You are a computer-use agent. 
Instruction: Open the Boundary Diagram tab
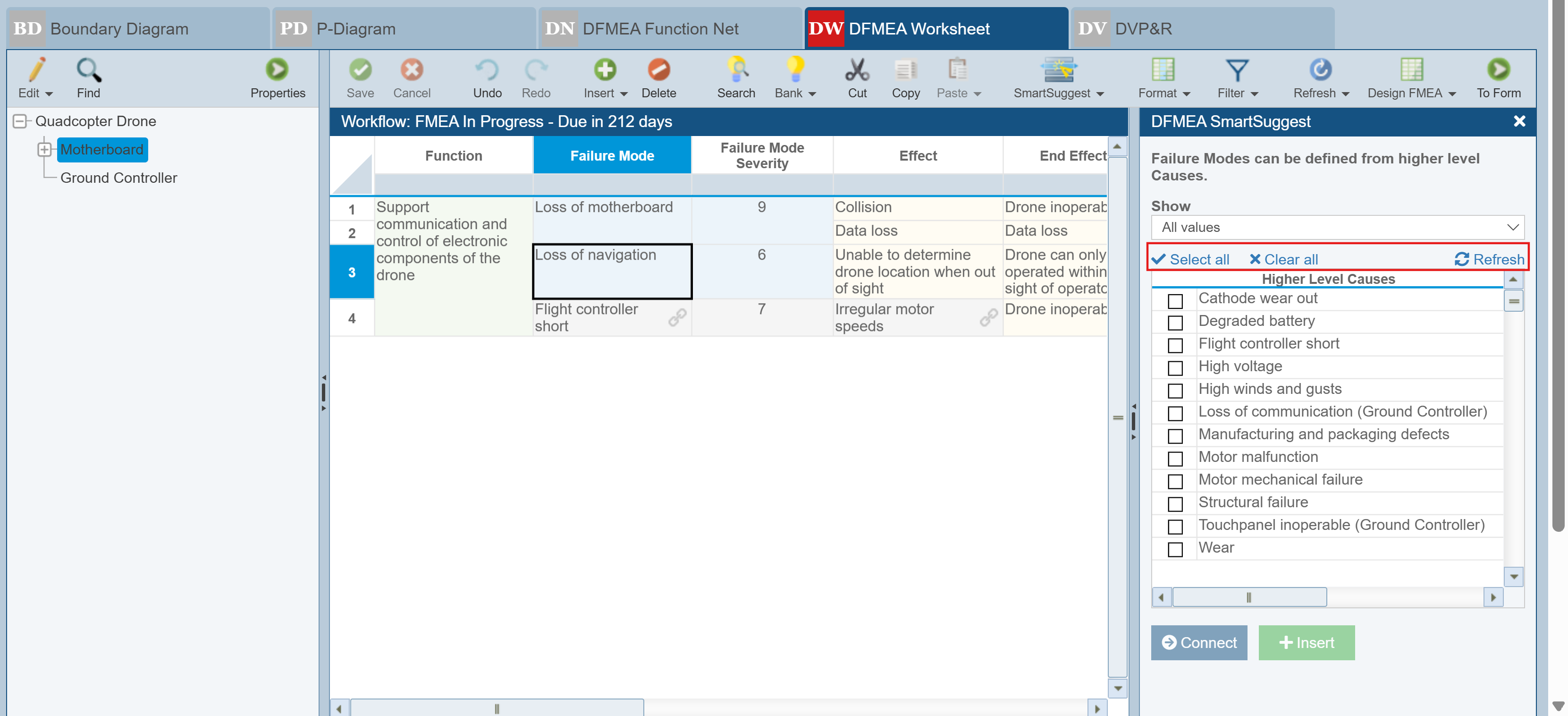point(119,29)
